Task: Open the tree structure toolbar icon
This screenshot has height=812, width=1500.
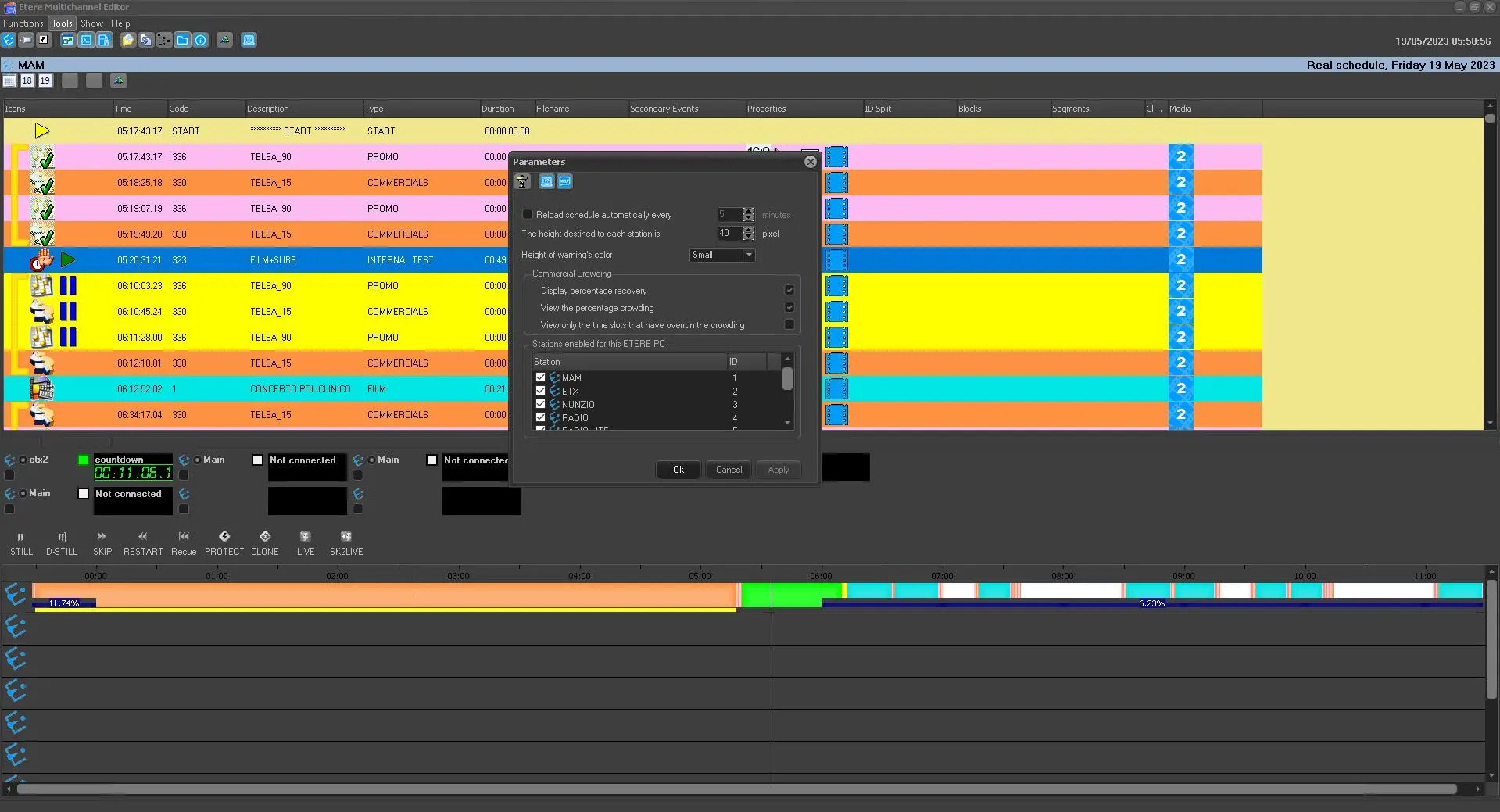Action: click(x=163, y=41)
